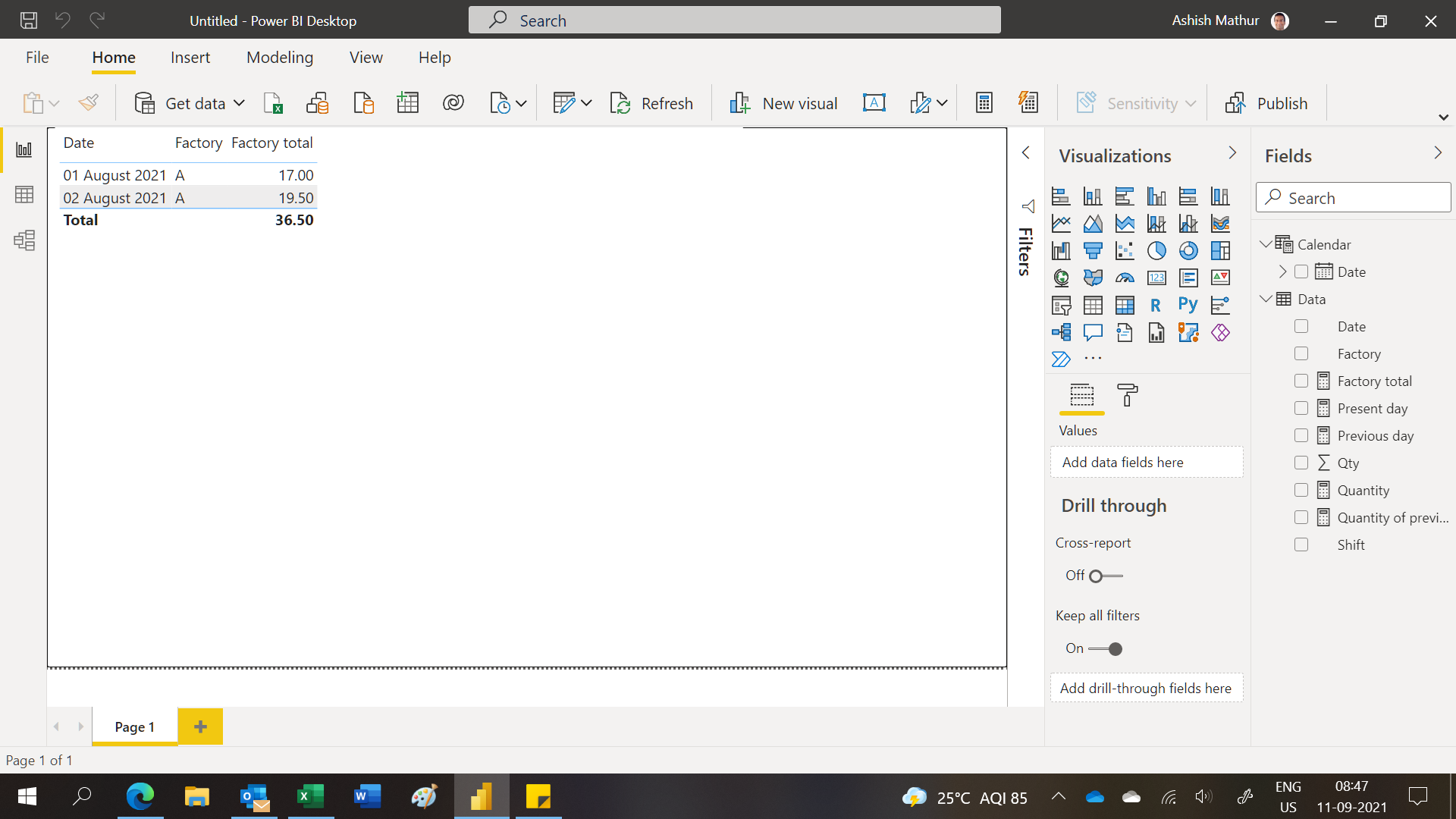Tick the Present day checkbox
This screenshot has height=819, width=1456.
(1301, 408)
